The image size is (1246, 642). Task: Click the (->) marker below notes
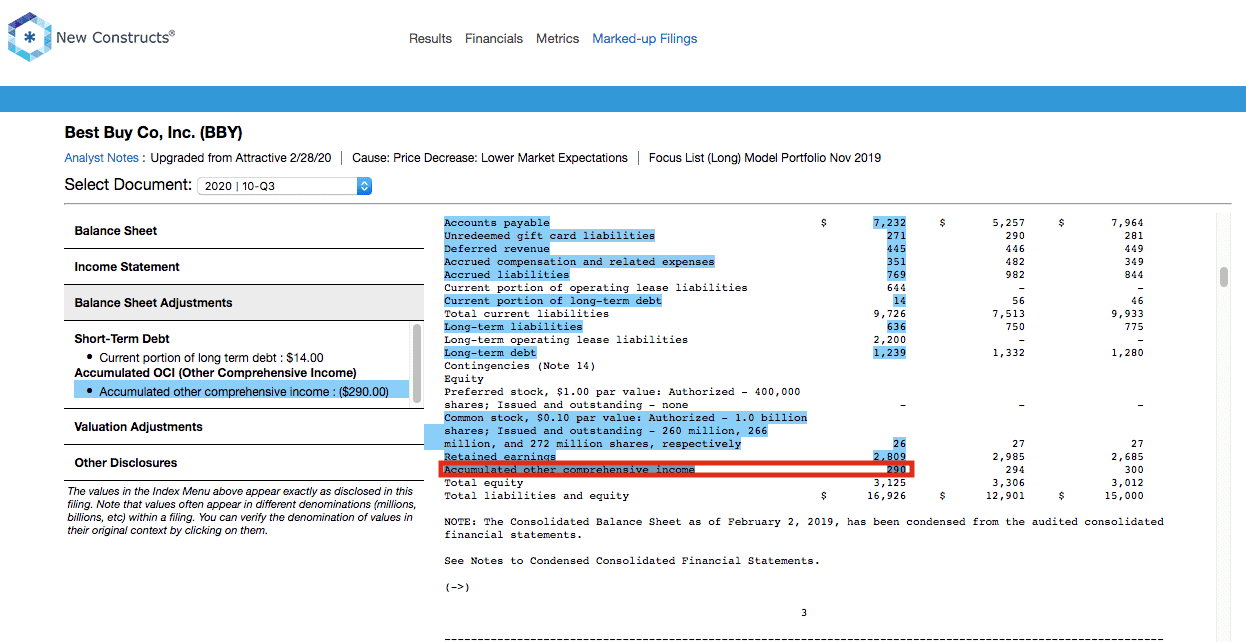click(457, 587)
